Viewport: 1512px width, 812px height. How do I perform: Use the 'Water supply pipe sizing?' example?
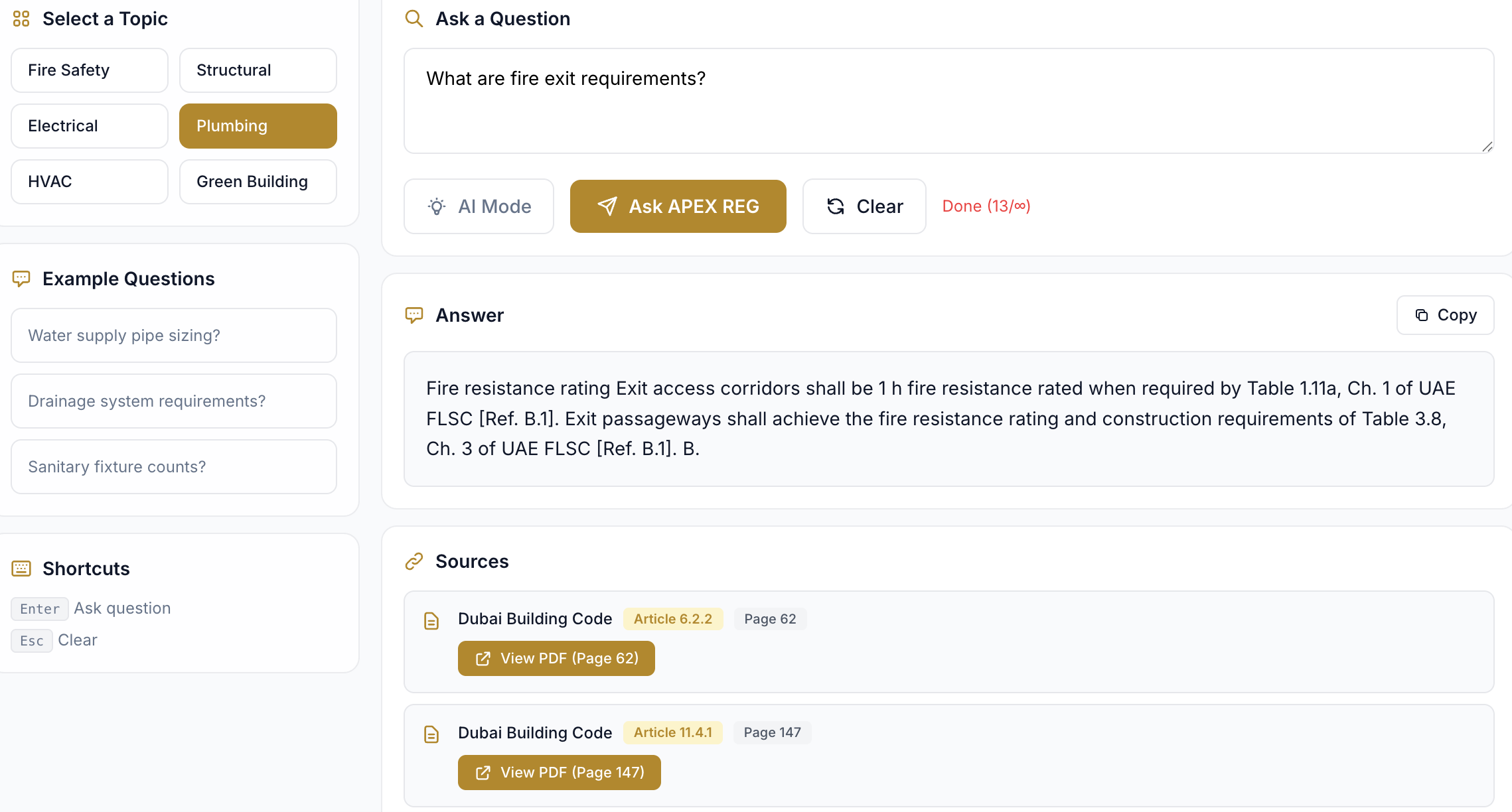pyautogui.click(x=174, y=336)
